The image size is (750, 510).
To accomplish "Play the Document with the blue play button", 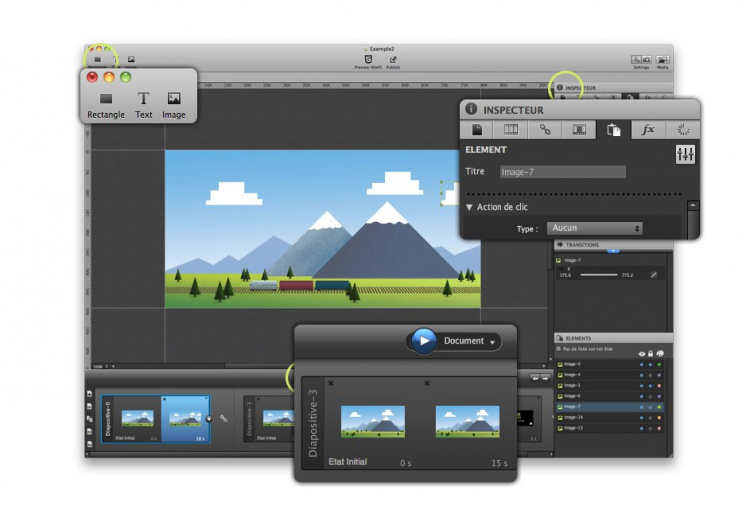I will tap(423, 341).
